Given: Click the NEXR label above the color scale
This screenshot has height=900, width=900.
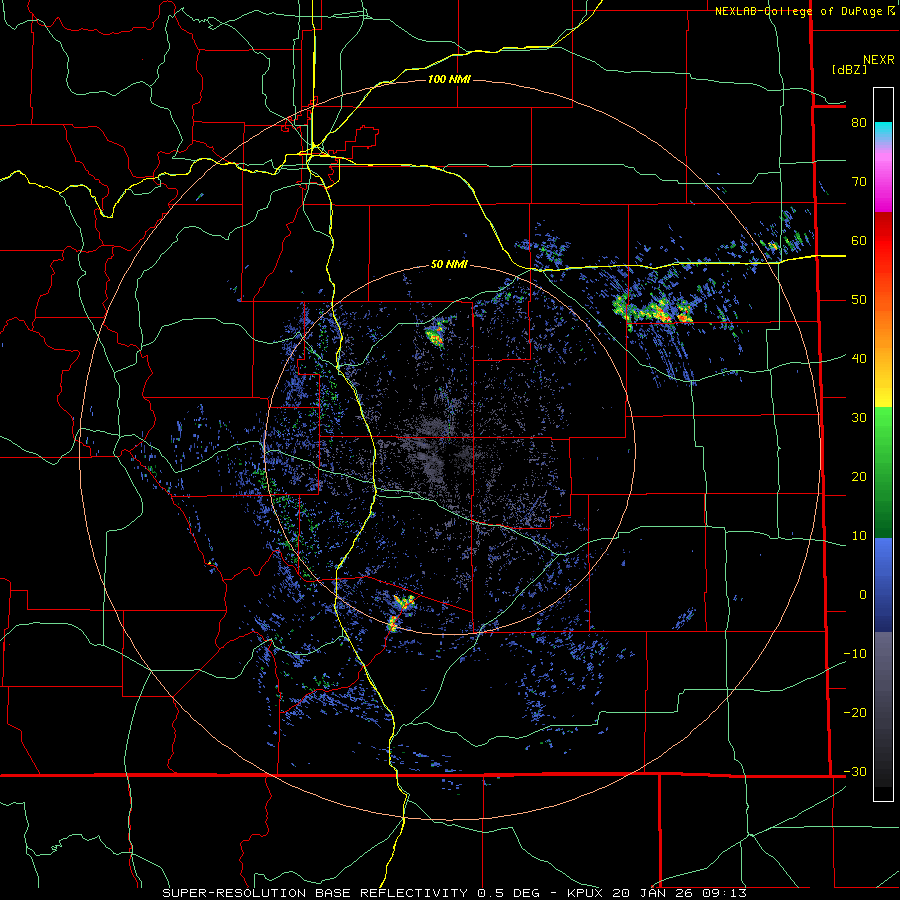Looking at the screenshot, I should [878, 60].
